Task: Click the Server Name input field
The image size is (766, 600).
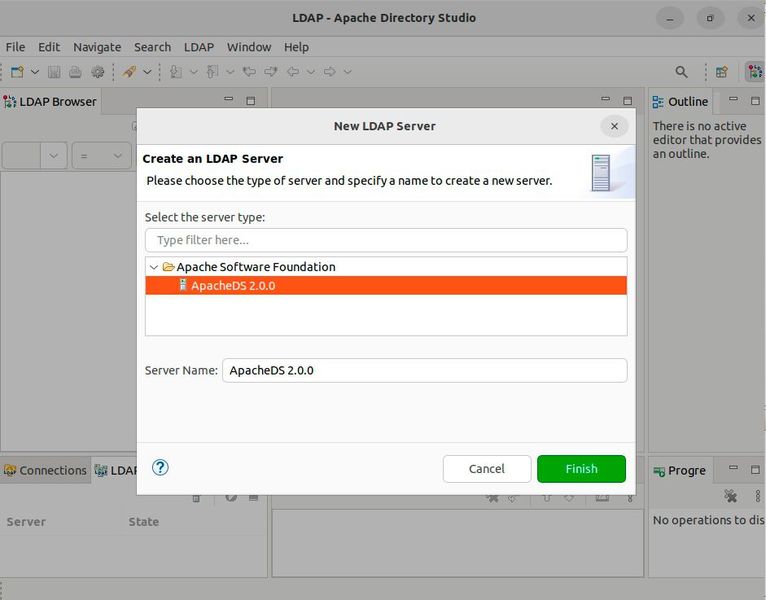Action: (425, 370)
